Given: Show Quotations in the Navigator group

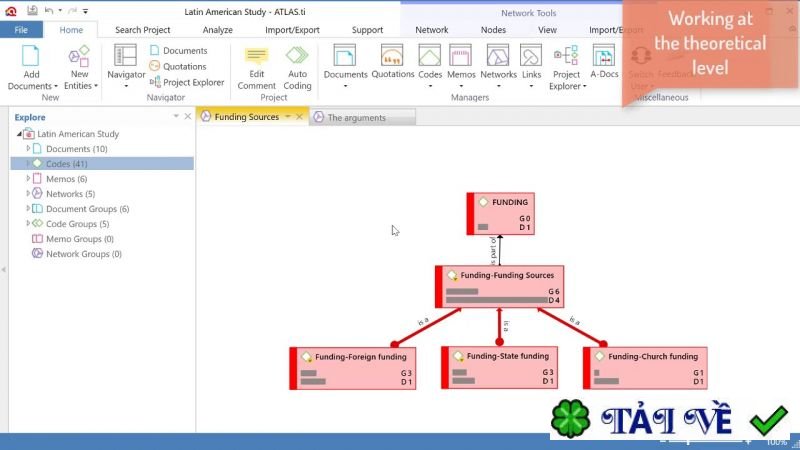Looking at the screenshot, I should tap(178, 66).
